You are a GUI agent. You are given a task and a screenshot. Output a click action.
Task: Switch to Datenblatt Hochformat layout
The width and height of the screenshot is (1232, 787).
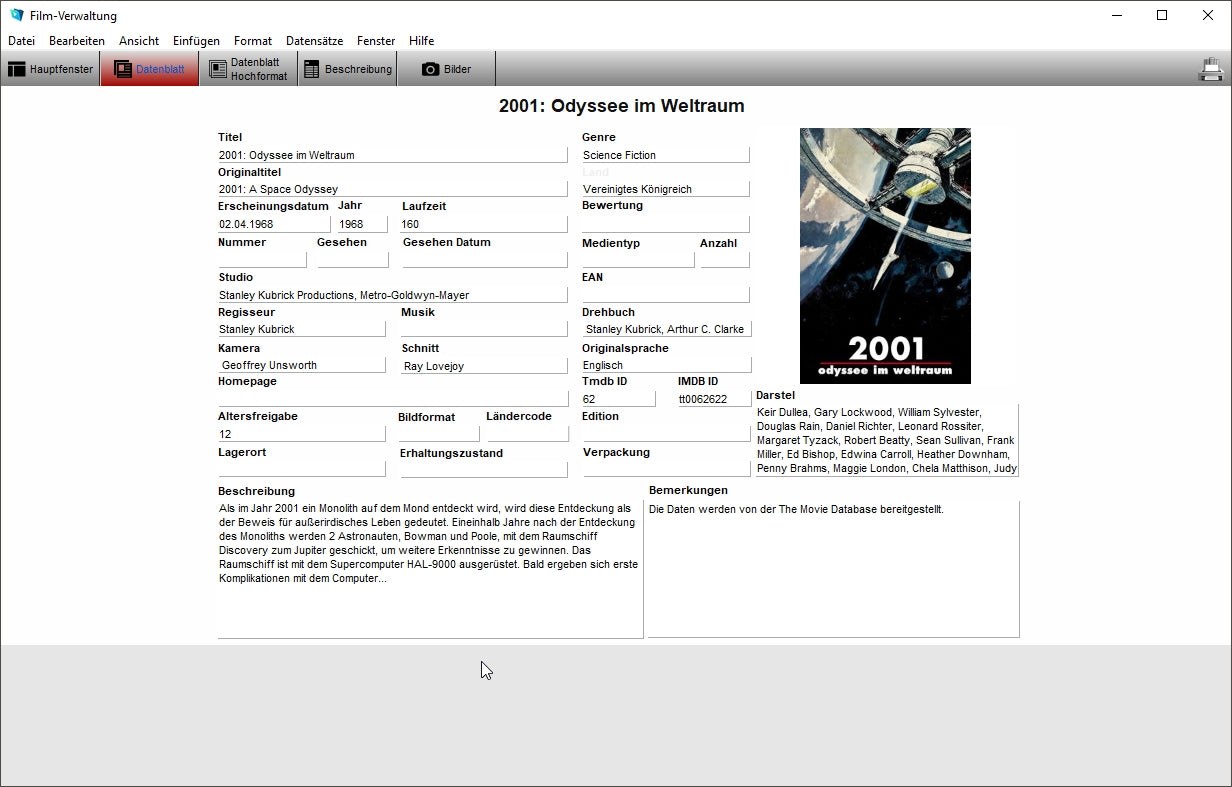point(248,69)
